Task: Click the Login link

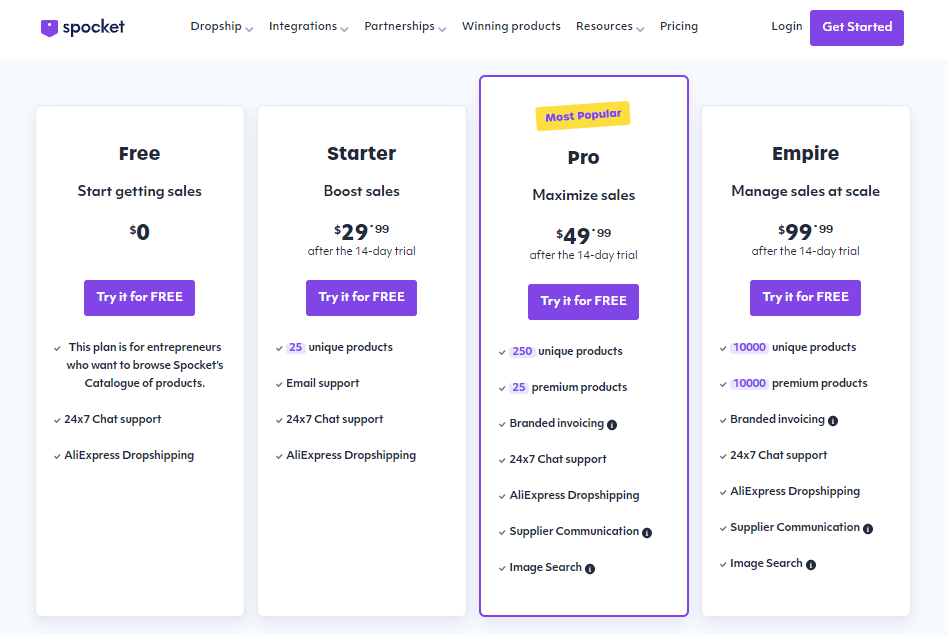Action: tap(787, 27)
